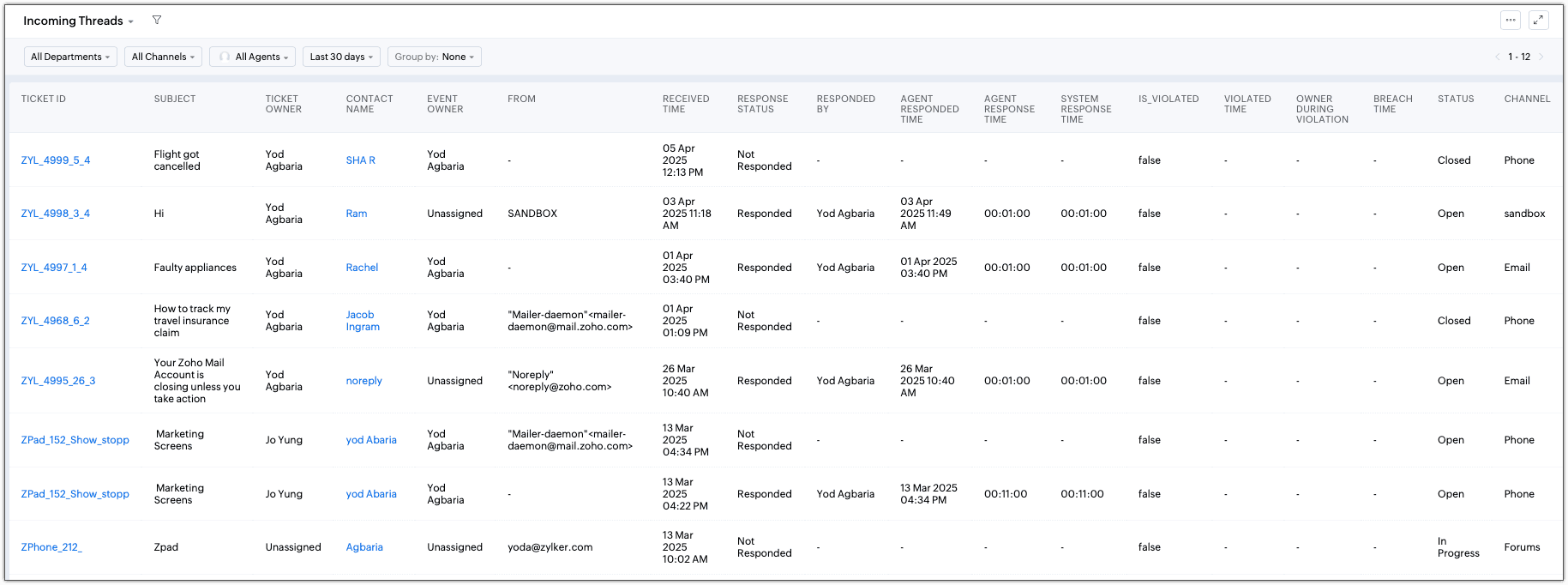Open ticket ZPhone_212_

pos(51,547)
